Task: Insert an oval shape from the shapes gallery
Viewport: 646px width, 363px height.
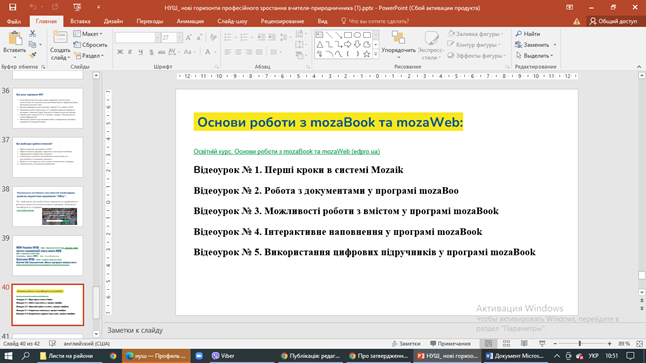Action: coord(357,35)
